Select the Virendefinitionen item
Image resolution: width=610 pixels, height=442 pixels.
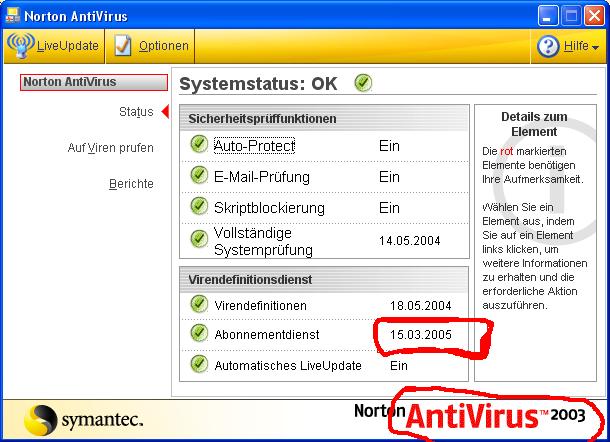click(260, 306)
